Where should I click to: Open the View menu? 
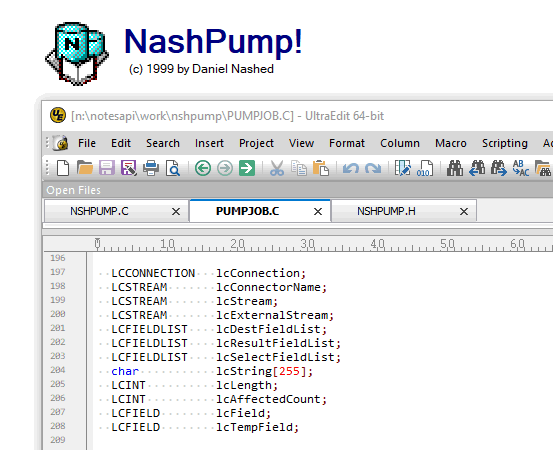(301, 143)
